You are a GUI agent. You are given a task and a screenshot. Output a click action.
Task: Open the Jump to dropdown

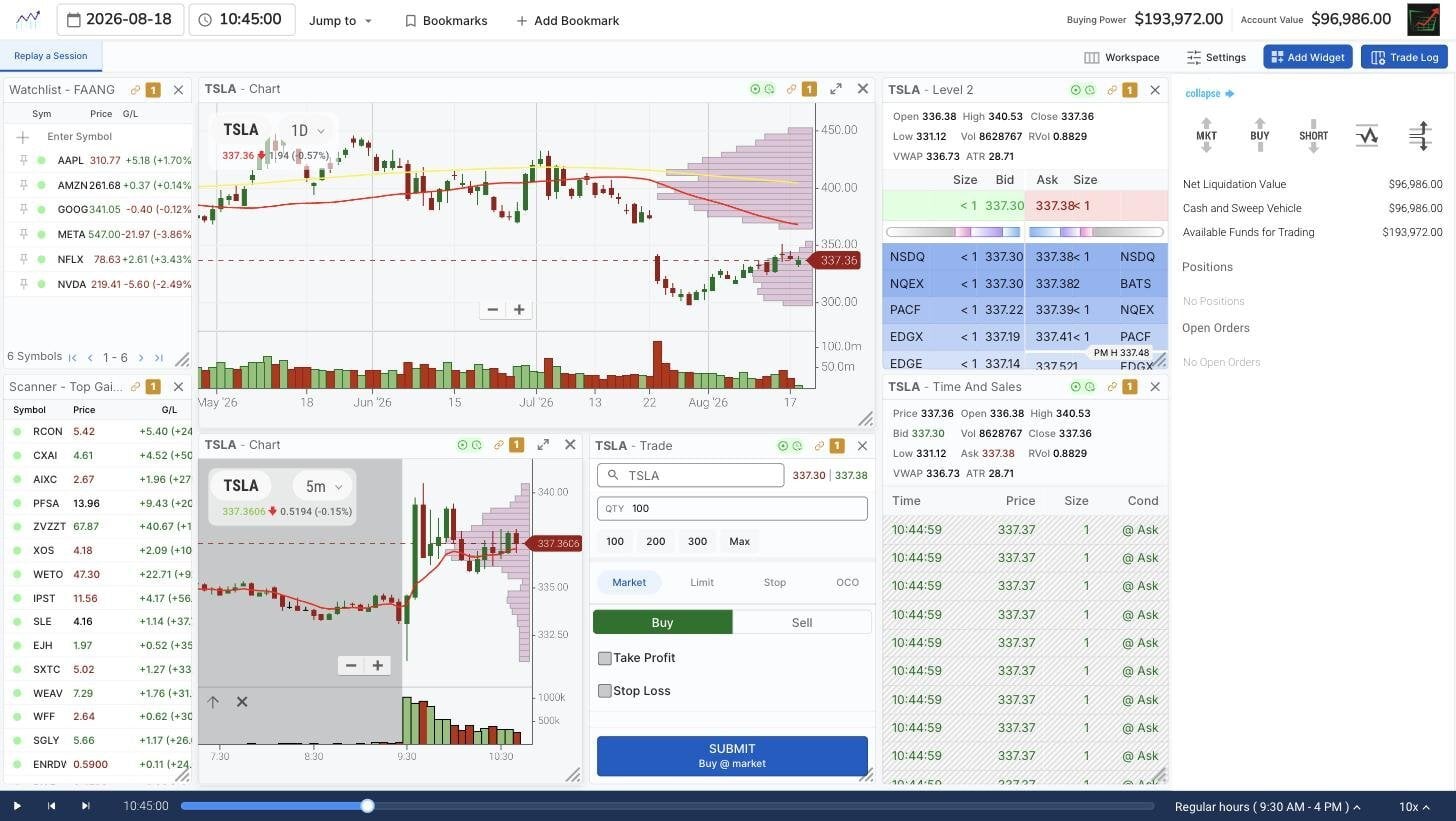(x=340, y=20)
